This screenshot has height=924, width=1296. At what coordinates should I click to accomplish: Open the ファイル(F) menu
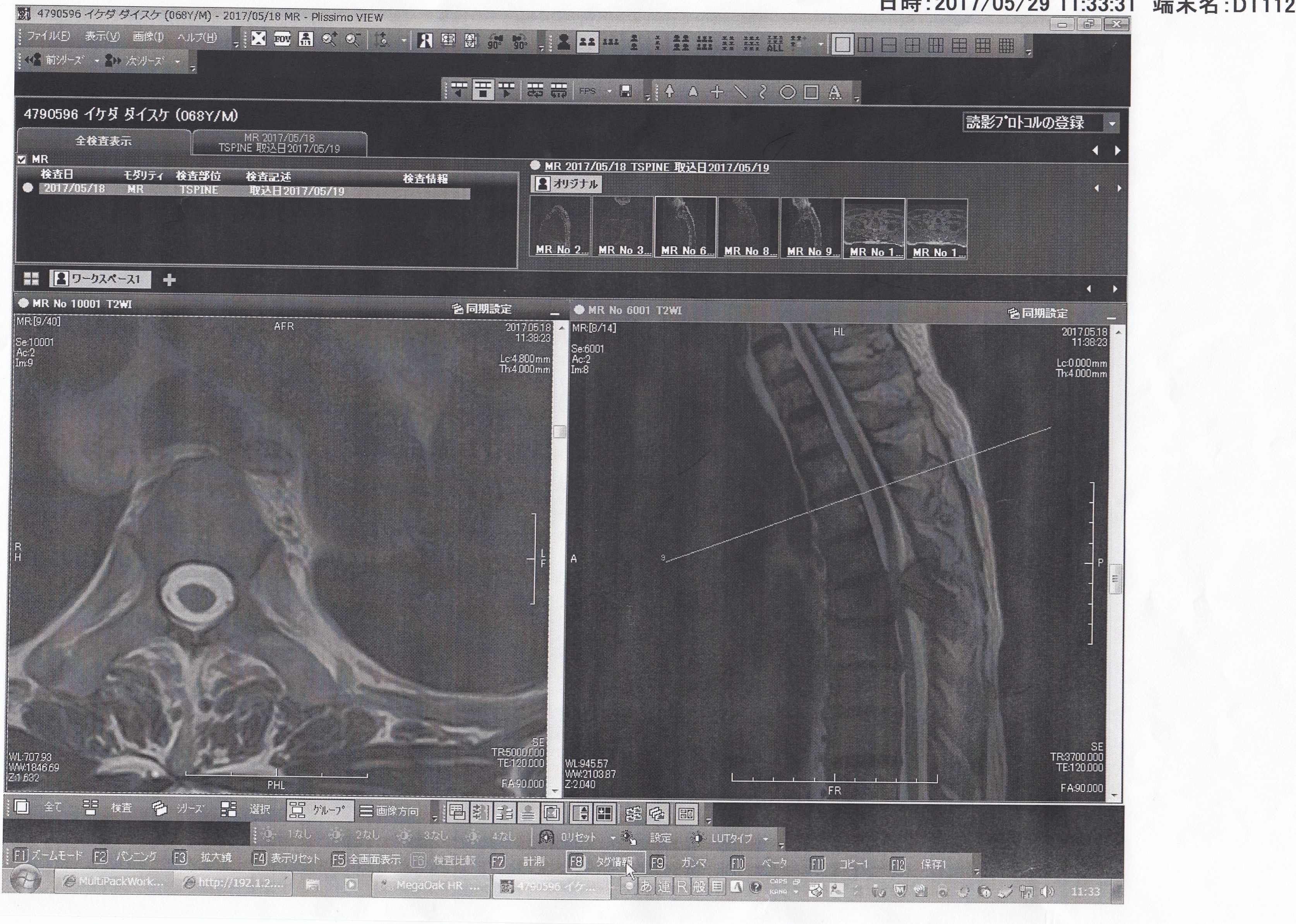[x=48, y=36]
